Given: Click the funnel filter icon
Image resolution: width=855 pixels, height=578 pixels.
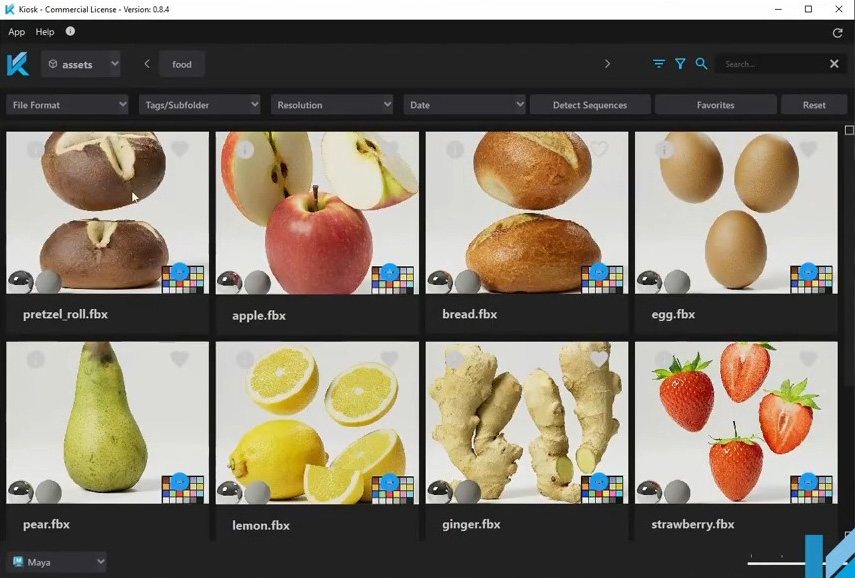Looking at the screenshot, I should tap(680, 64).
